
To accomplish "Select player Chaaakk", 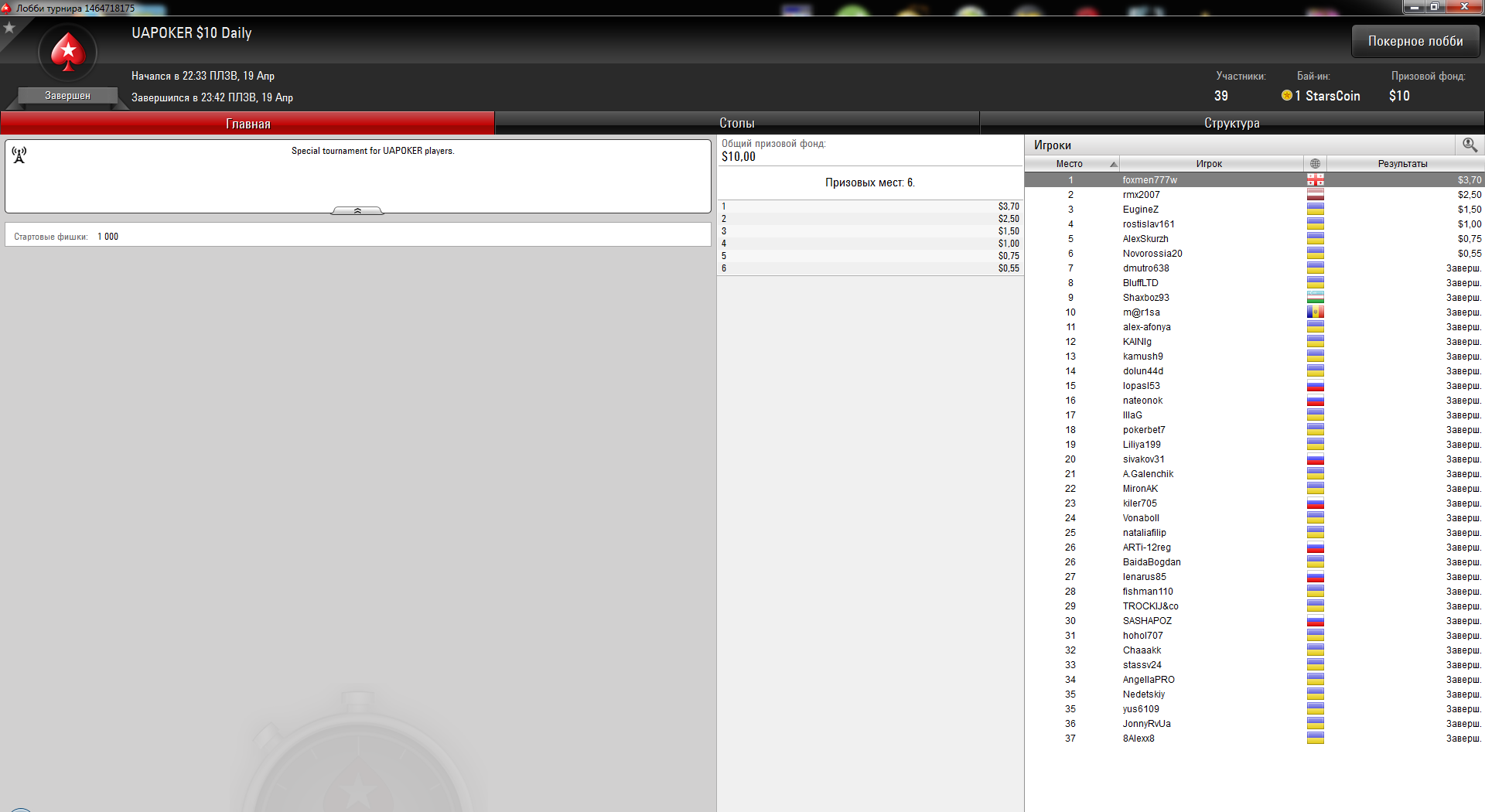I will [x=1254, y=650].
